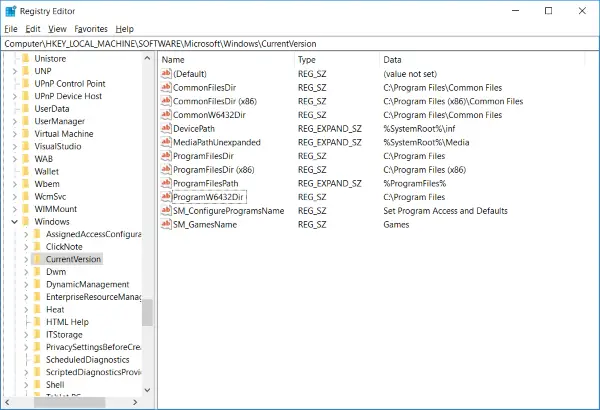Select the ProgramFilesPath value icon
The height and width of the screenshot is (410, 600).
coord(165,184)
